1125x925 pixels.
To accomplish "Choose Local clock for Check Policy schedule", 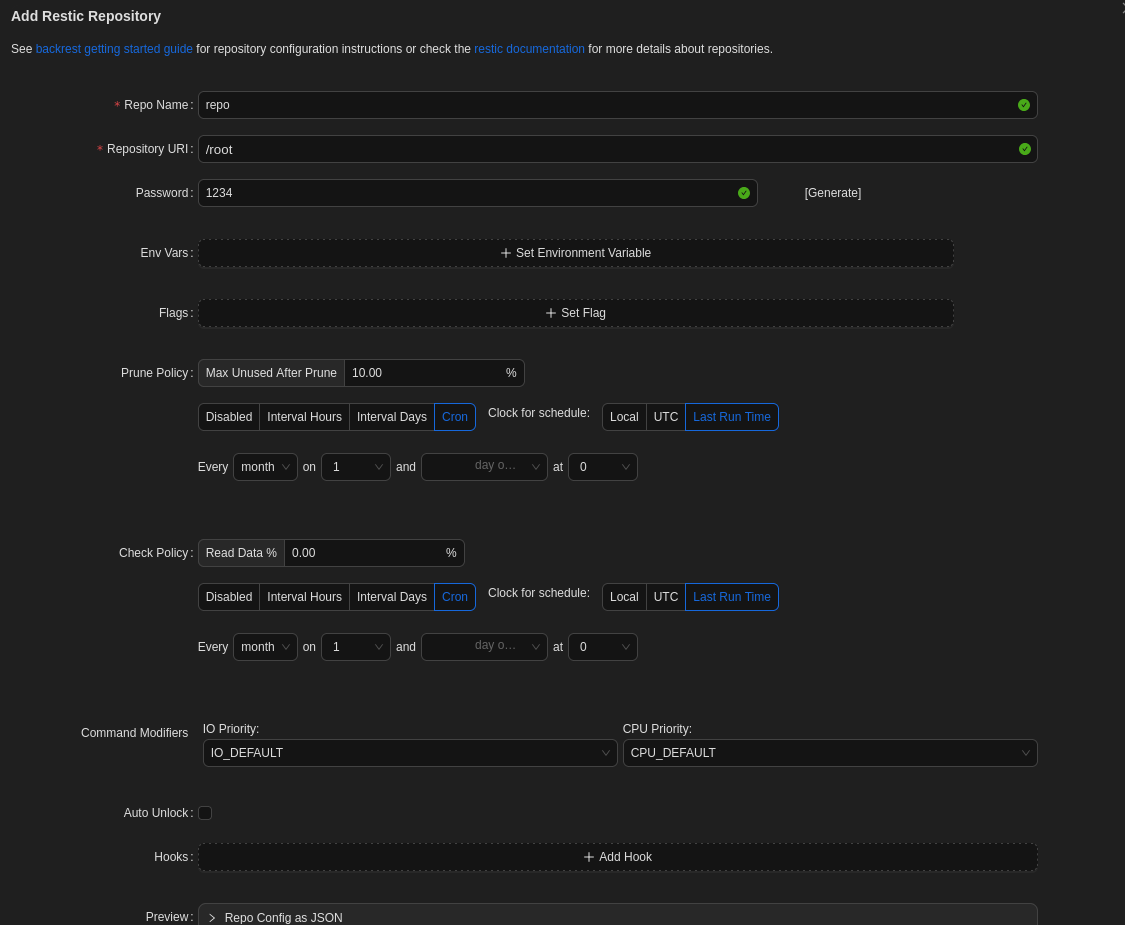I will 624,597.
